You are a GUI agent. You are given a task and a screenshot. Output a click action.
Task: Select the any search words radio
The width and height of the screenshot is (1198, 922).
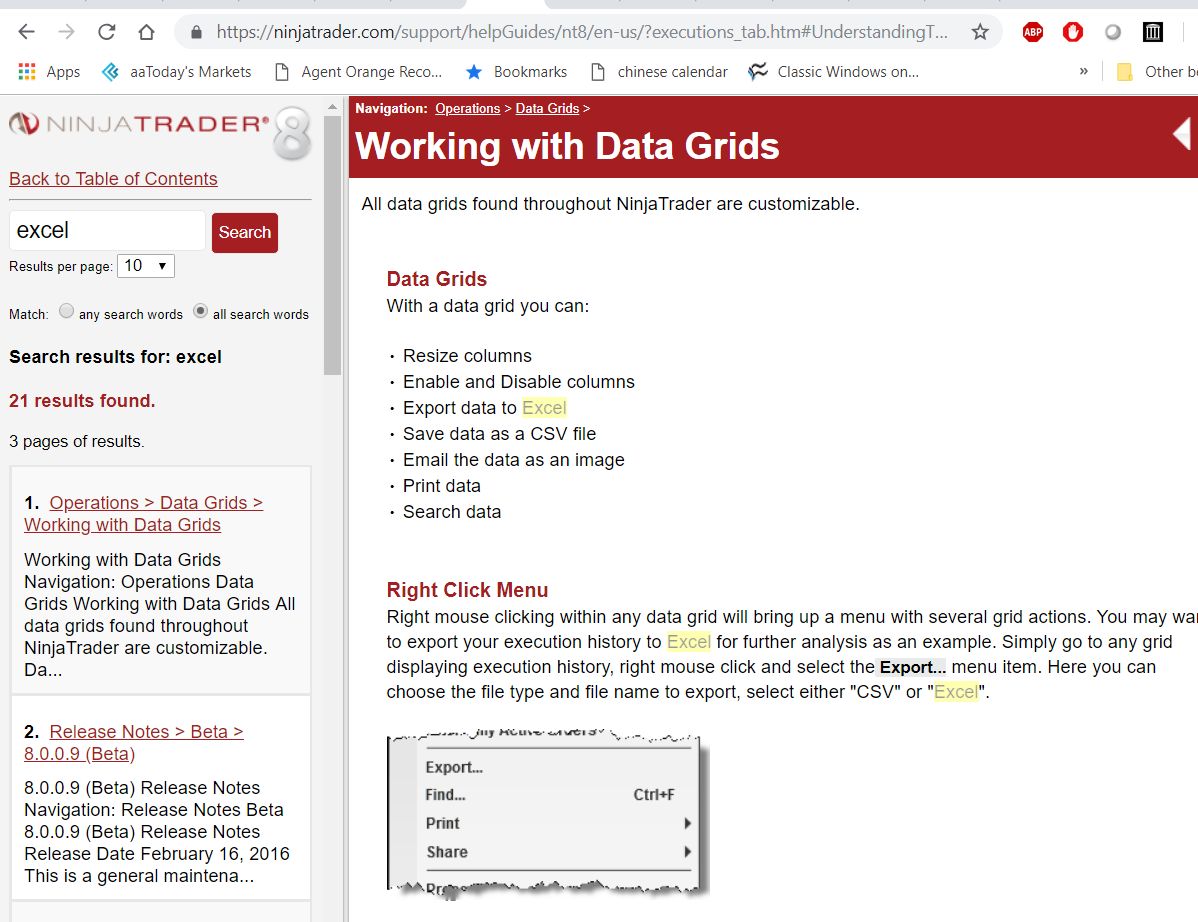coord(66,312)
